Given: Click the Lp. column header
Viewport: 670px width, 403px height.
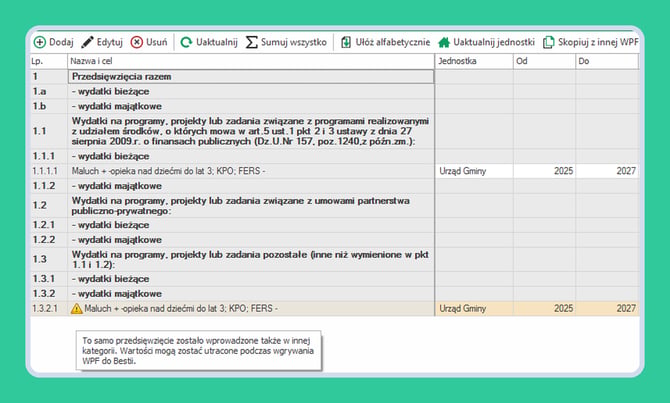Looking at the screenshot, I should point(49,61).
